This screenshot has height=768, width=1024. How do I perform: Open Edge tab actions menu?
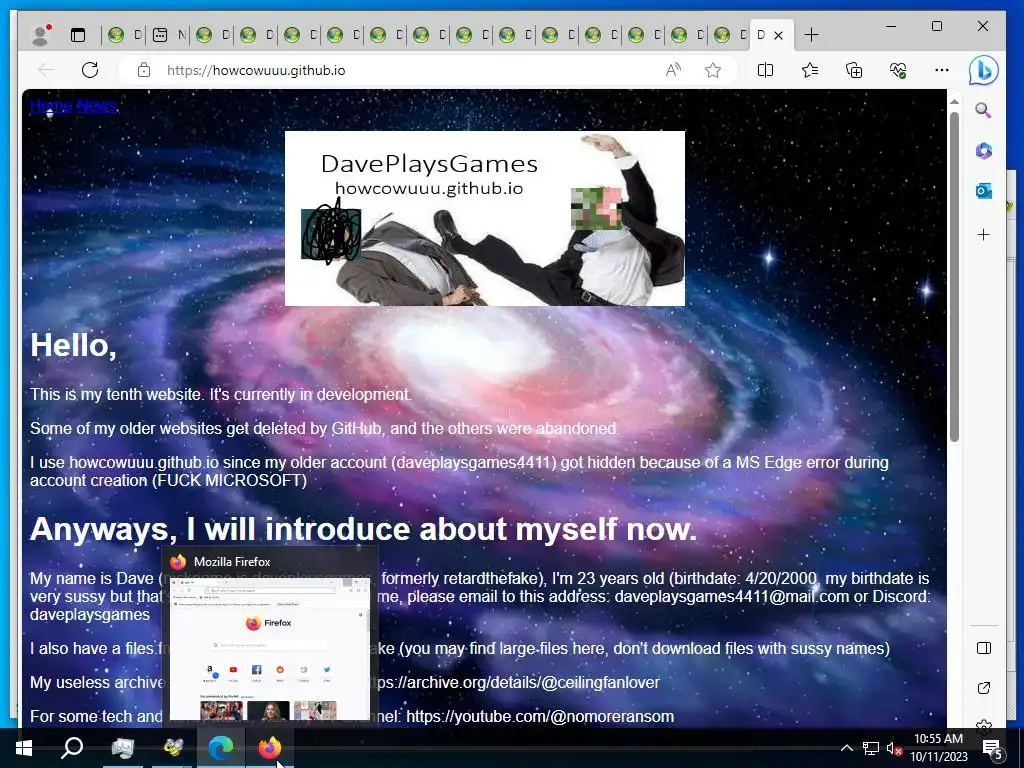(x=78, y=35)
